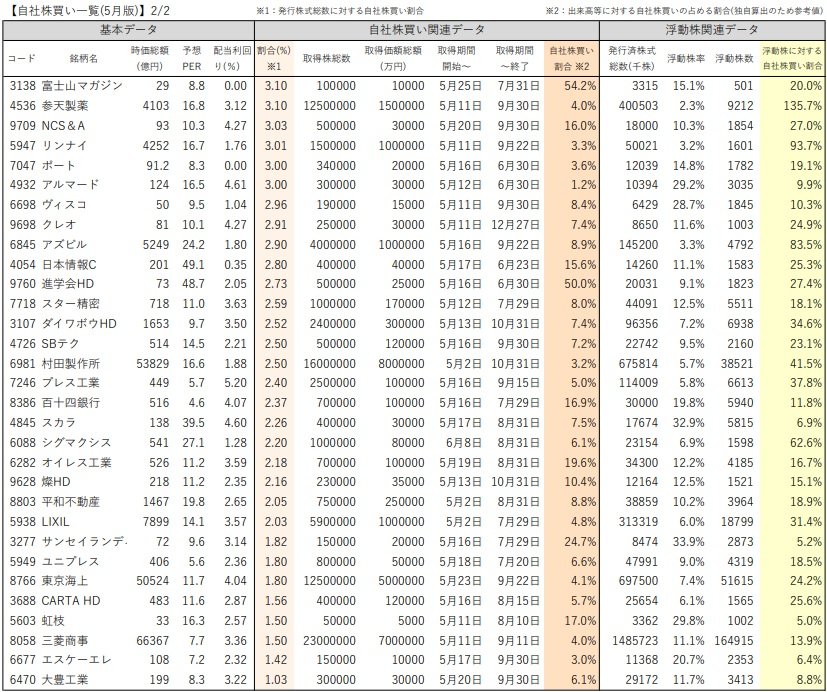The width and height of the screenshot is (827, 692).
Task: Click the 予想 PER column header
Action: (x=192, y=59)
